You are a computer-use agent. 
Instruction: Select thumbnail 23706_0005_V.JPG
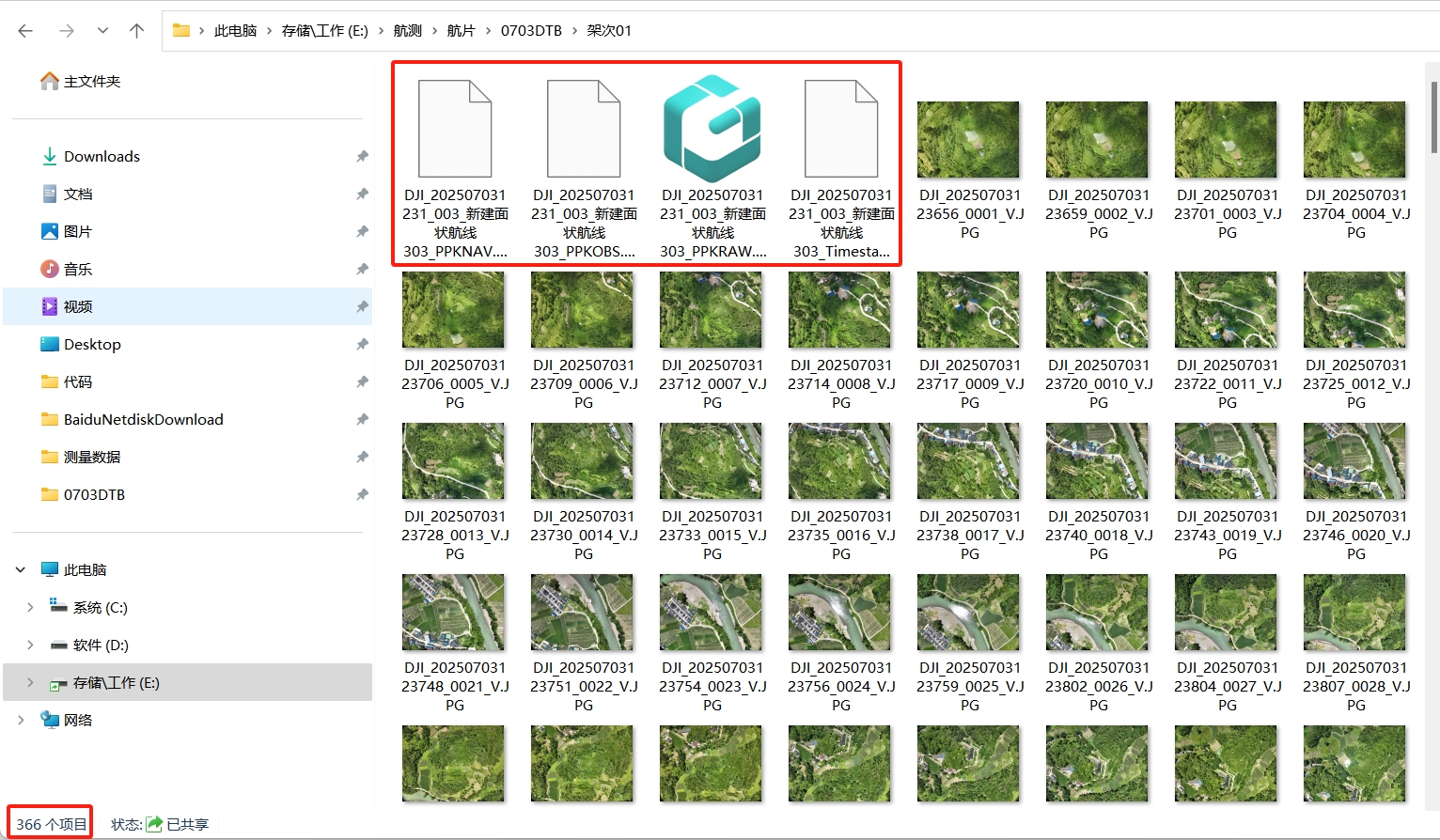point(454,310)
